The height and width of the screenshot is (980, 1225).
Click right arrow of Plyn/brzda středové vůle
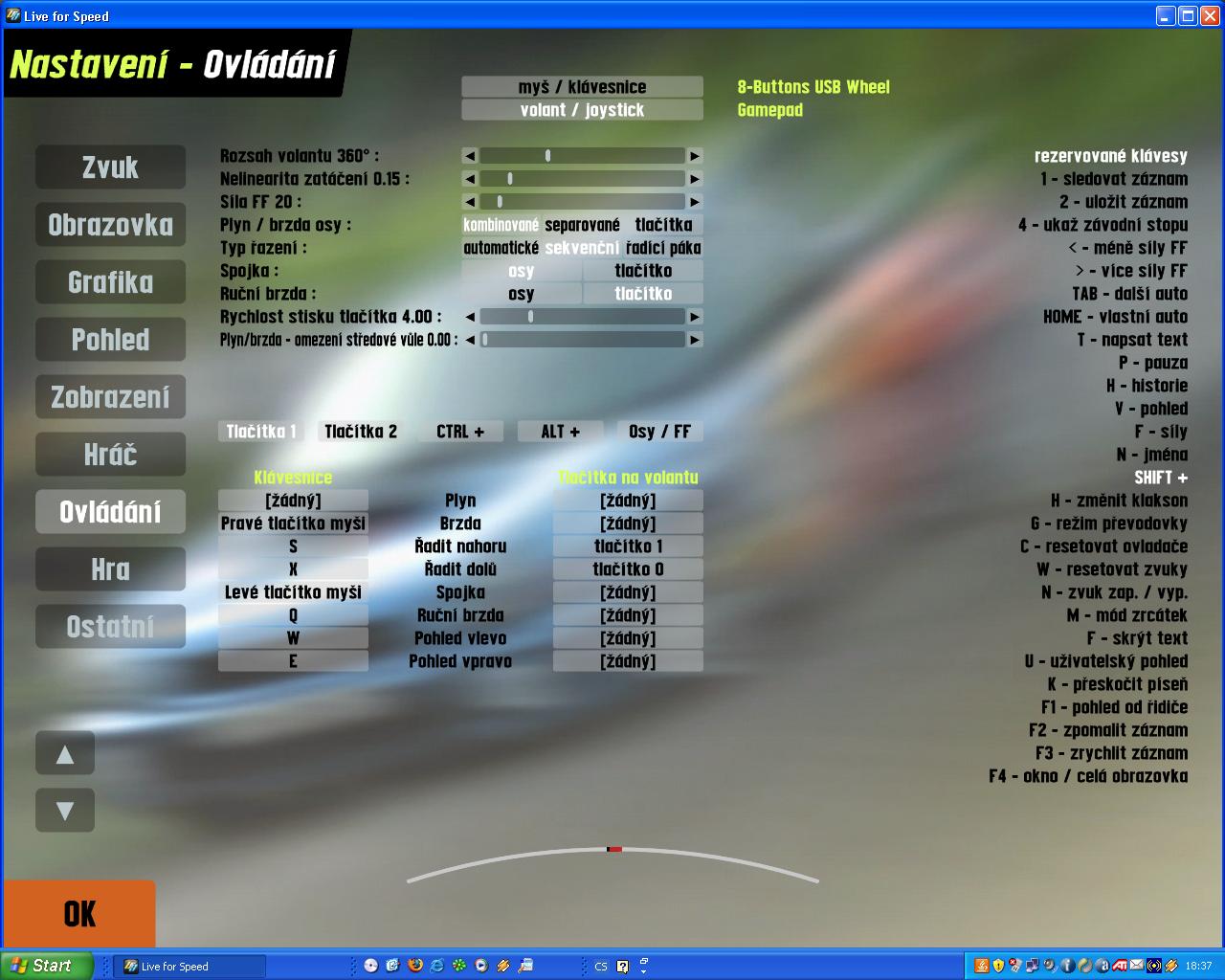(x=695, y=340)
